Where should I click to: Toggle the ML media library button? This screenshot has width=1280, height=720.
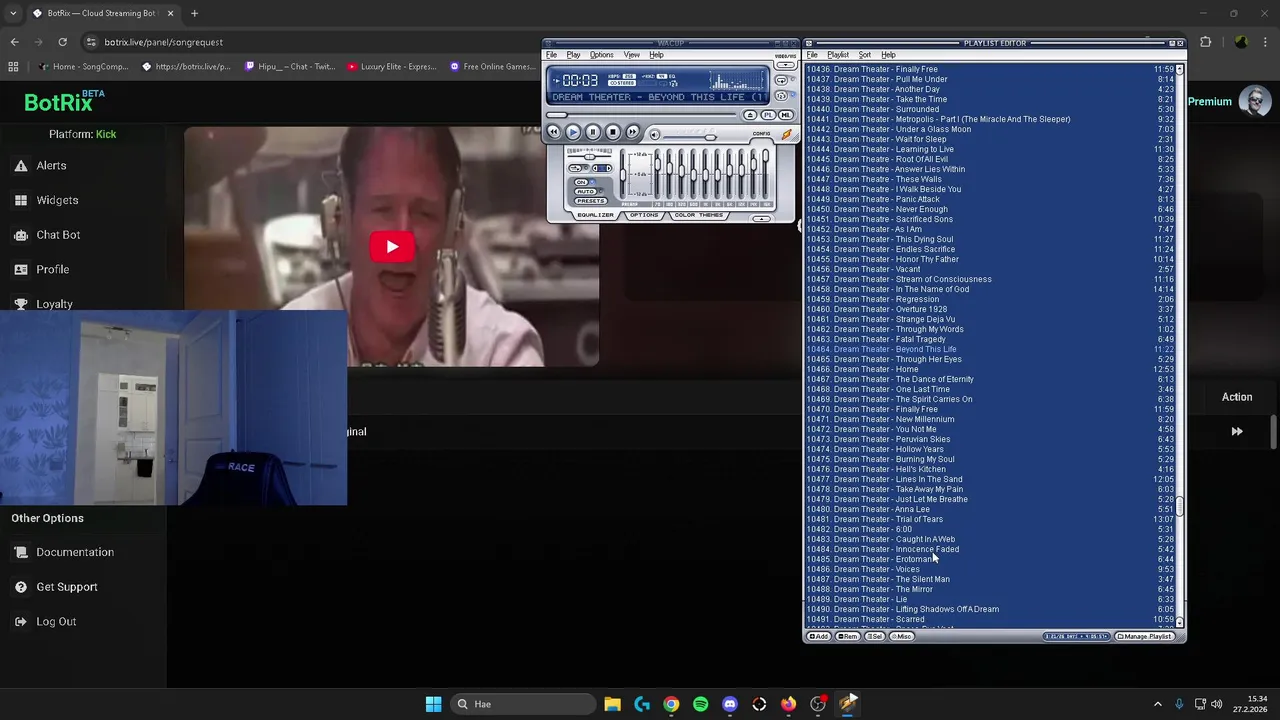click(x=785, y=115)
